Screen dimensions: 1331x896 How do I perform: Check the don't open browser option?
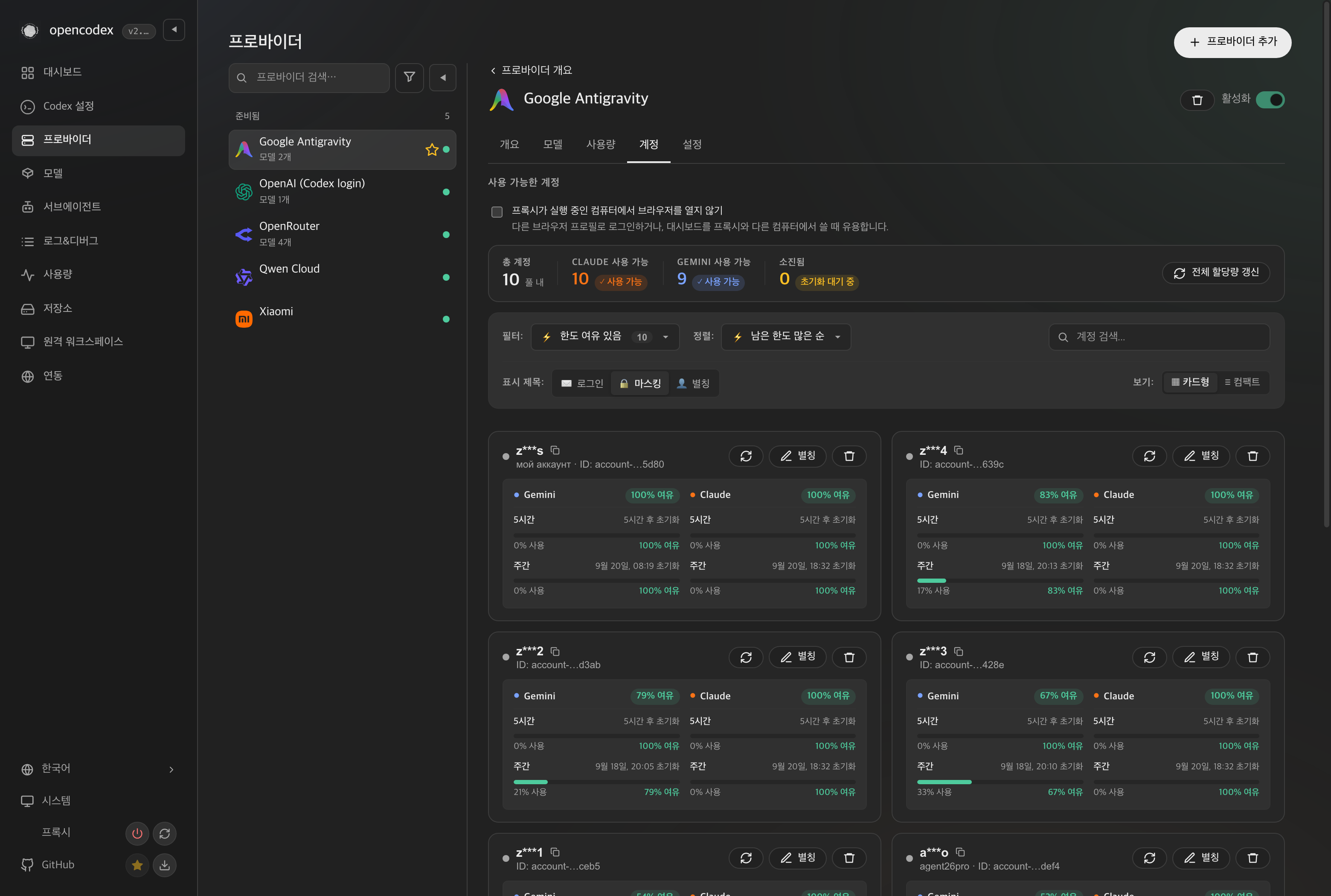coord(497,212)
